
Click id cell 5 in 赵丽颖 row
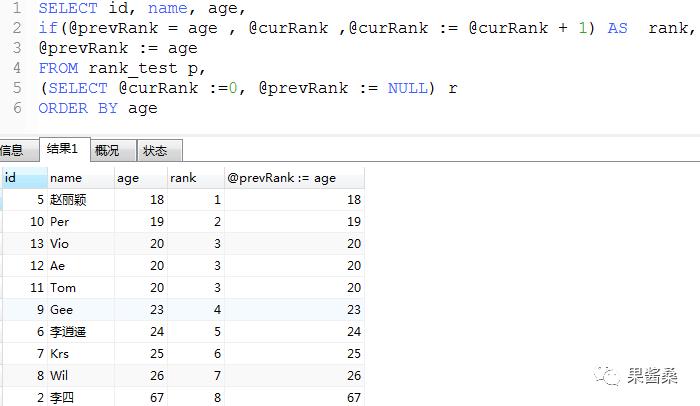(x=25, y=200)
